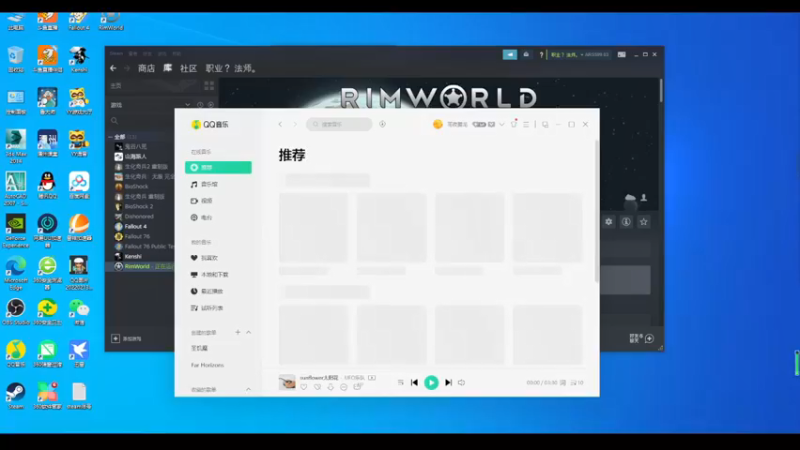Click the QQ Music scrollbar
This screenshot has width=800, height=450.
point(596,209)
